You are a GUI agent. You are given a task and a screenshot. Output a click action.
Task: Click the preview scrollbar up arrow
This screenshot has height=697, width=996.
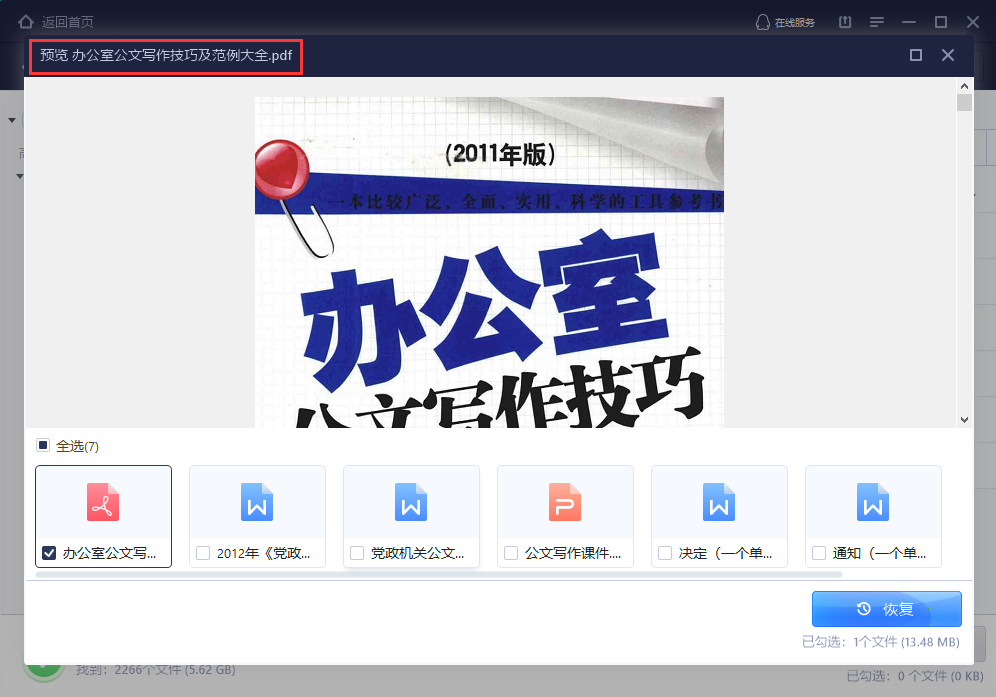click(x=964, y=87)
